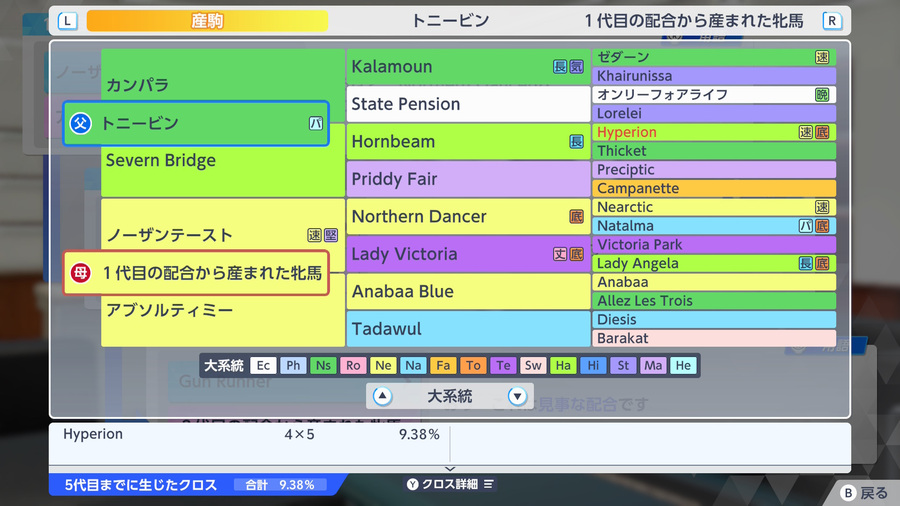
Task: Click the B button icon for 戻る
Action: pos(848,493)
